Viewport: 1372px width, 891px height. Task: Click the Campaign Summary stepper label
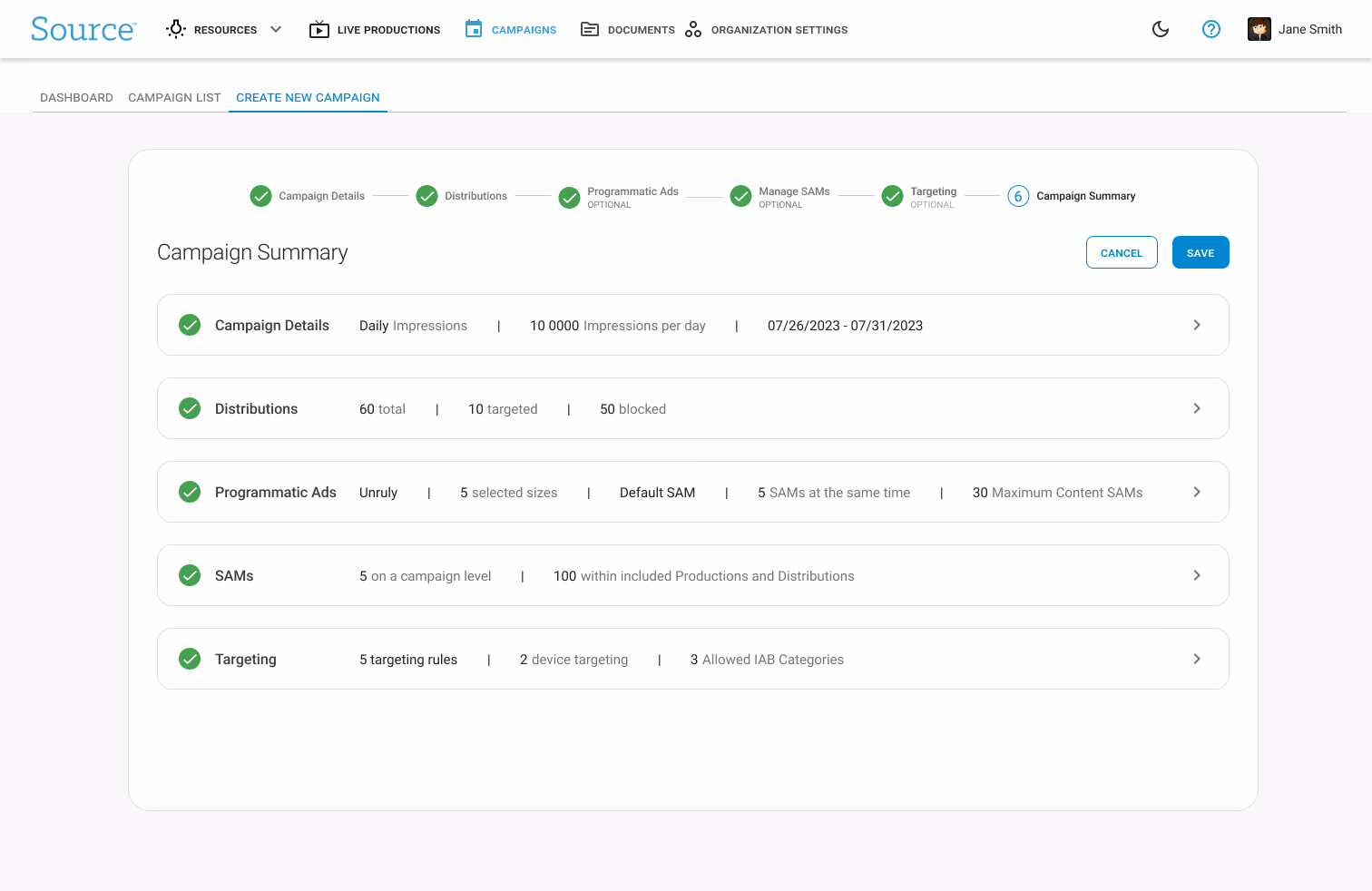[1085, 196]
